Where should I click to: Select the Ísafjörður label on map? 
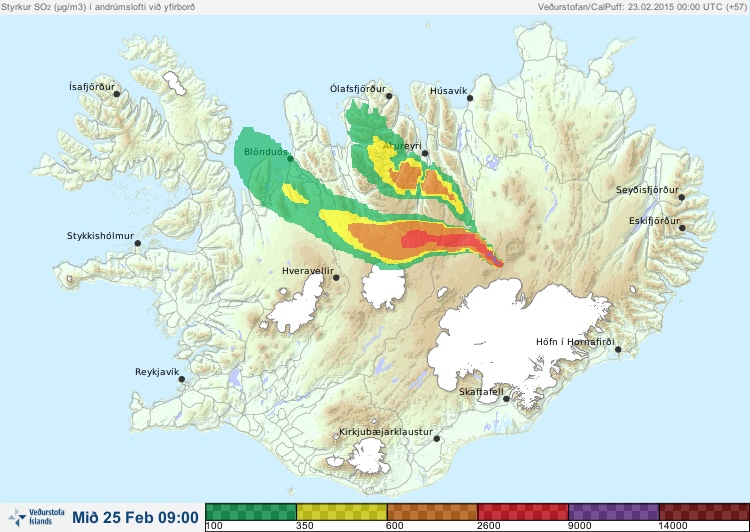[x=92, y=87]
